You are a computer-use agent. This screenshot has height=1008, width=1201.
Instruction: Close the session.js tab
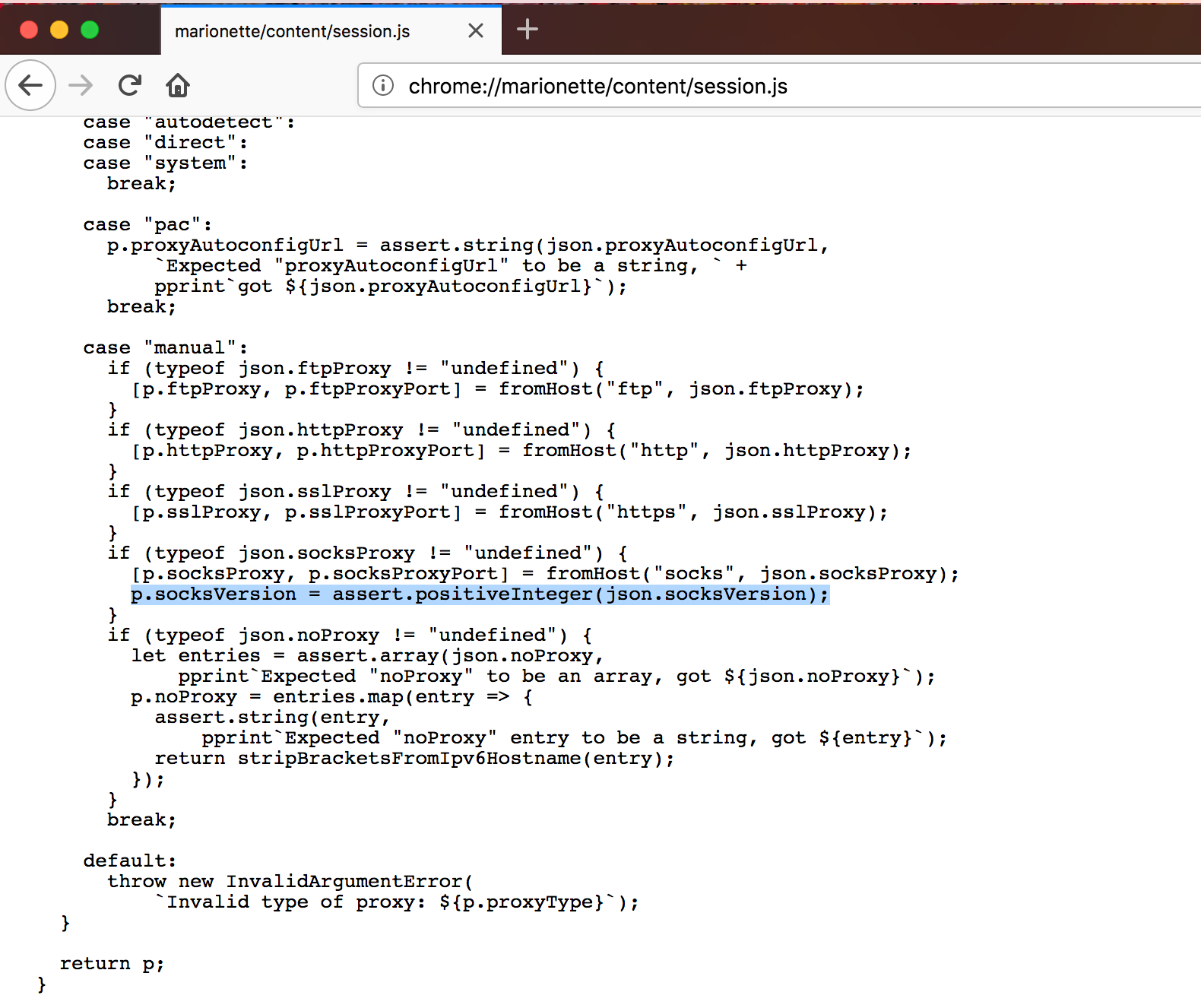point(476,30)
